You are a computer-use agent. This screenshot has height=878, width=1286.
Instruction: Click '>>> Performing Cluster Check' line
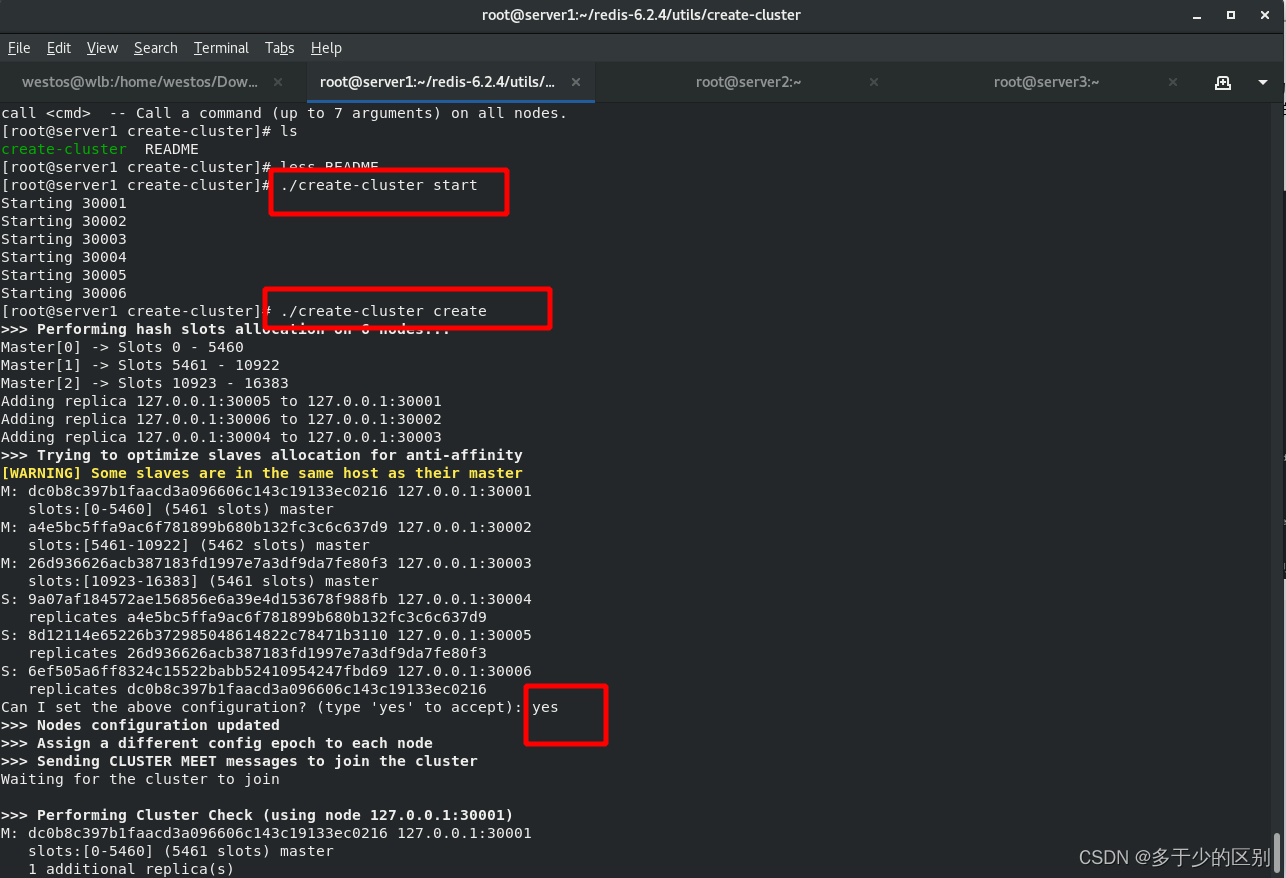(257, 815)
